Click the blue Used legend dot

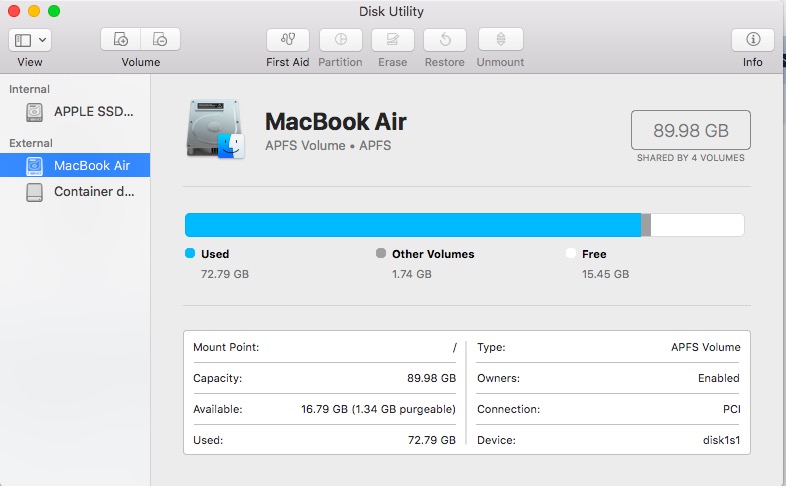(190, 253)
